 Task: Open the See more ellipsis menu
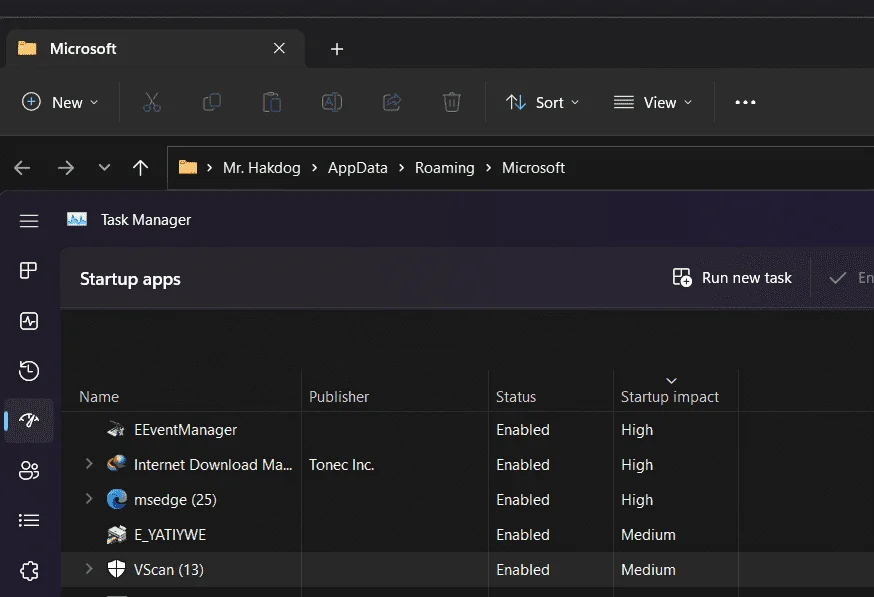coord(745,103)
